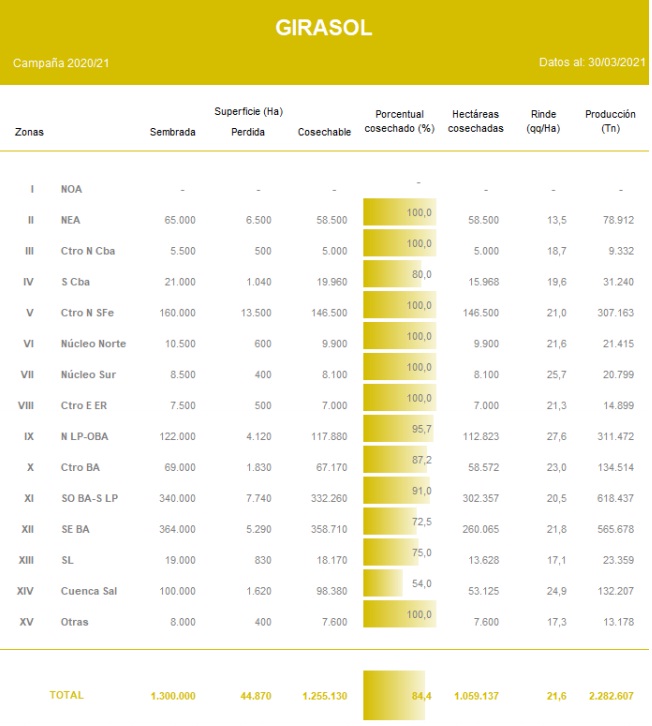This screenshot has width=652, height=726.
Task: Select the Núcleo Norte zone name
Action: (x=93, y=343)
